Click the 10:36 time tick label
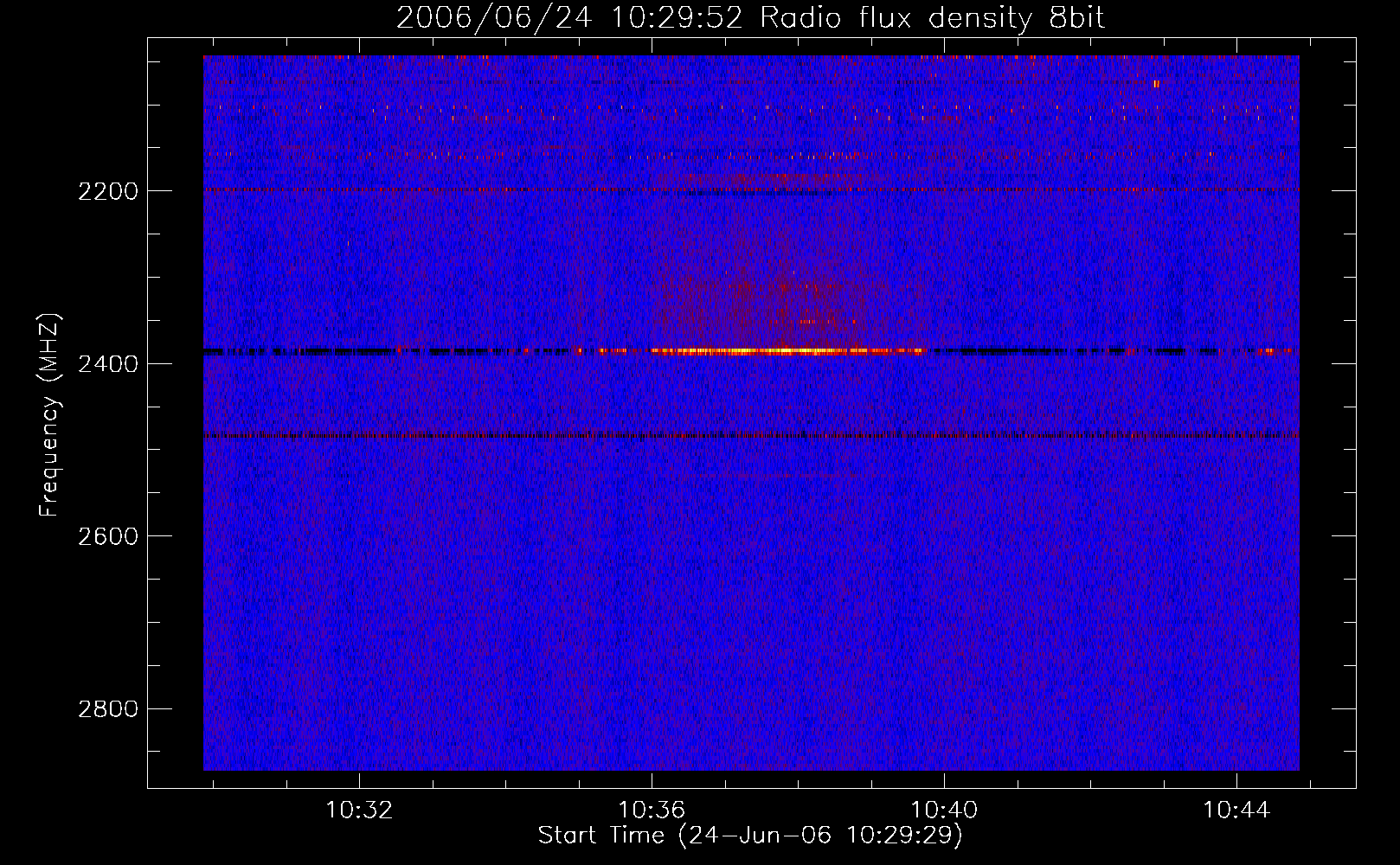This screenshot has width=1400, height=865. tap(652, 810)
